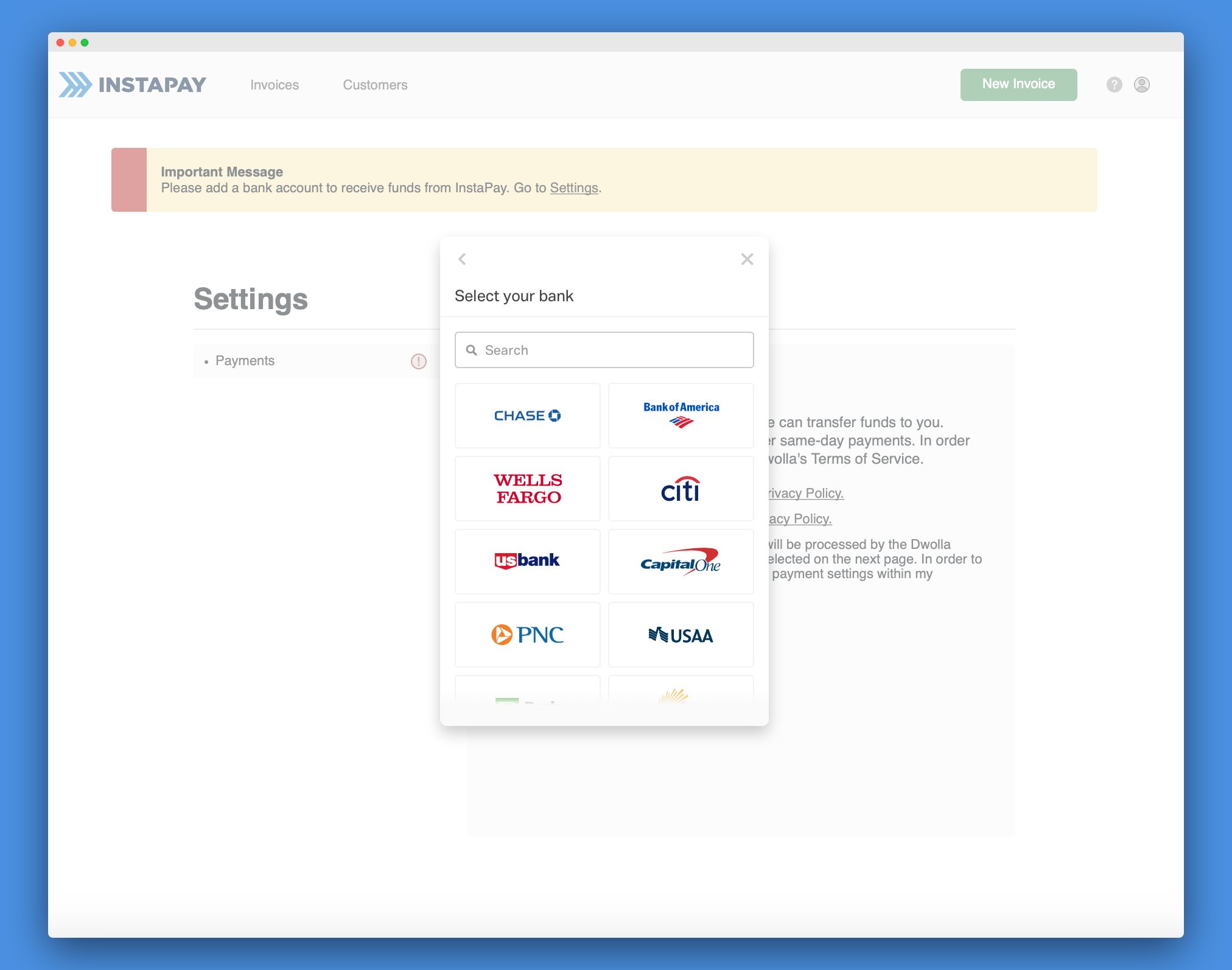Click the macOS red close window button

[60, 43]
